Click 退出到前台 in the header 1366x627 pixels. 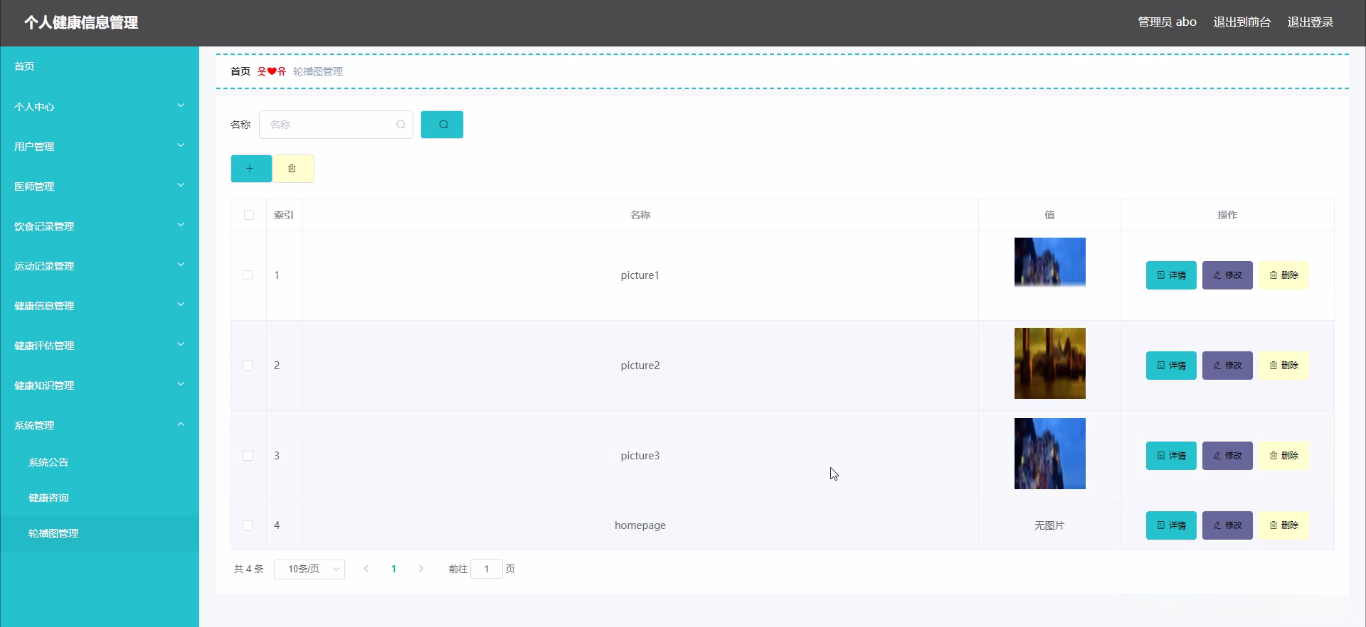pyautogui.click(x=1242, y=22)
